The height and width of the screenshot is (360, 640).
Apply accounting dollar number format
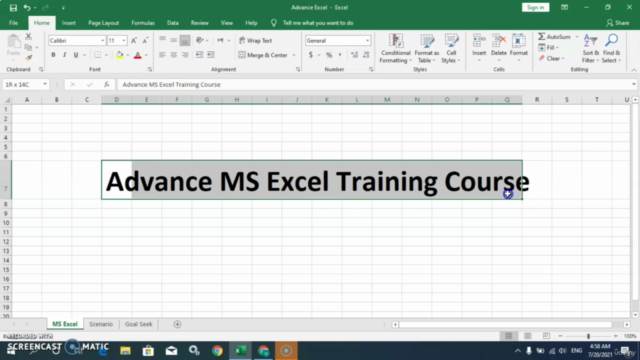pos(311,55)
